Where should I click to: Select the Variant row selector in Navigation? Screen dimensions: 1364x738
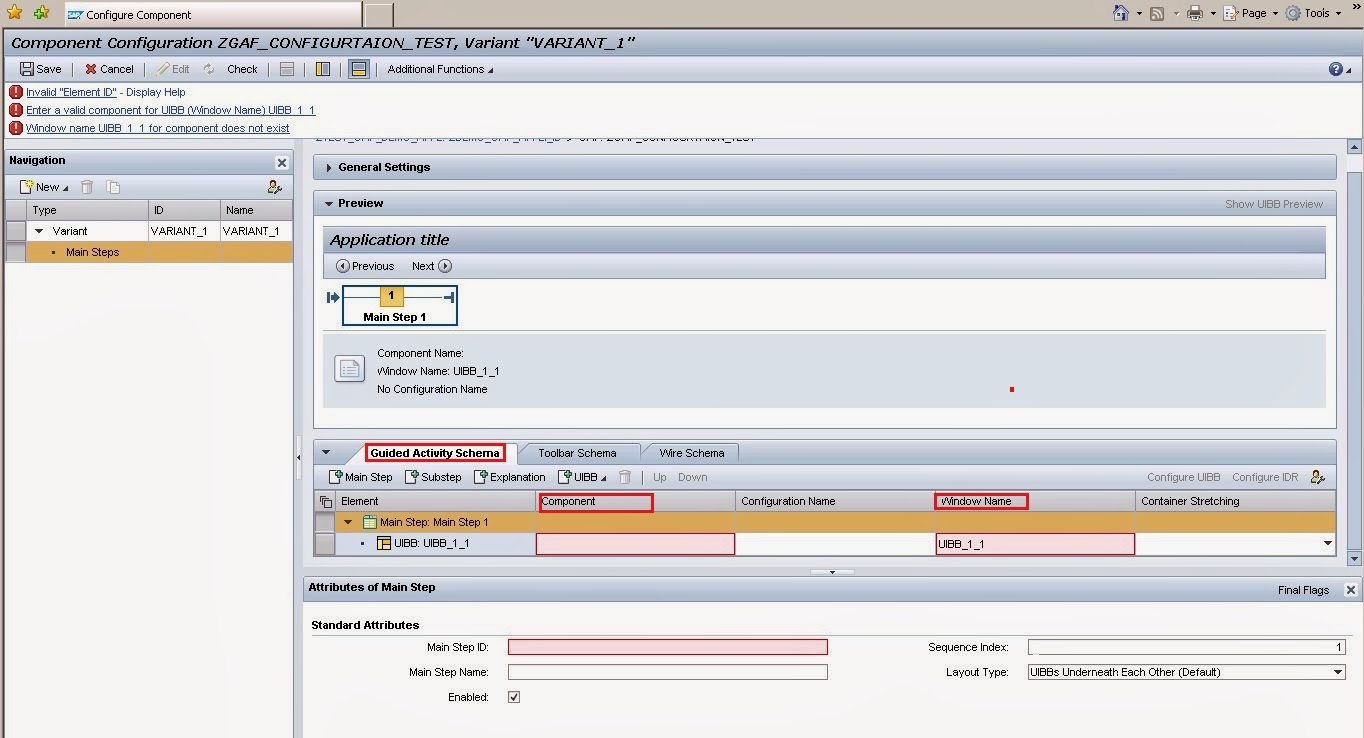[15, 231]
